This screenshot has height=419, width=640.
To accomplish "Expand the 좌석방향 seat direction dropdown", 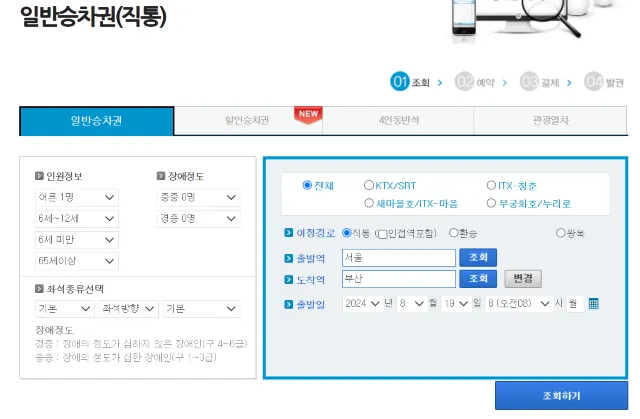I will pos(128,309).
